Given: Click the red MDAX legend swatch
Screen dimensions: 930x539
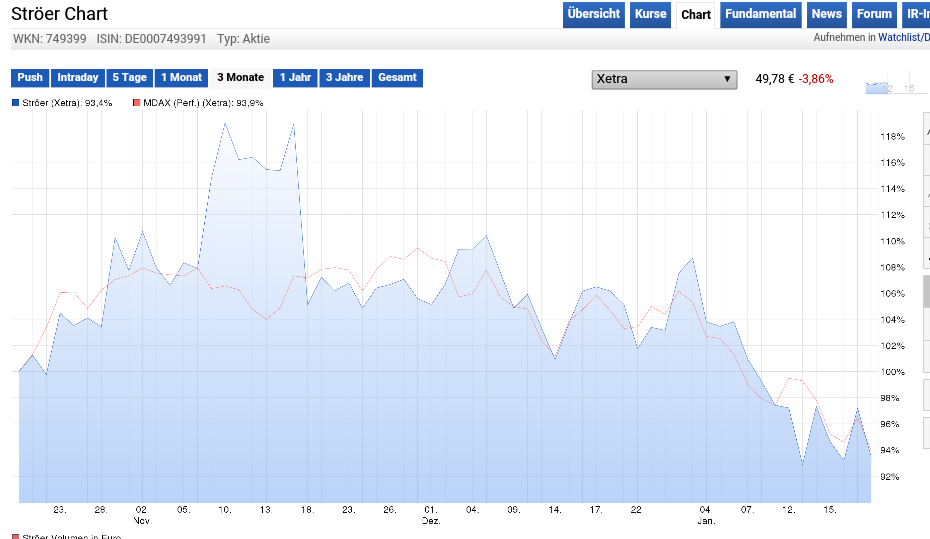Looking at the screenshot, I should pos(136,103).
